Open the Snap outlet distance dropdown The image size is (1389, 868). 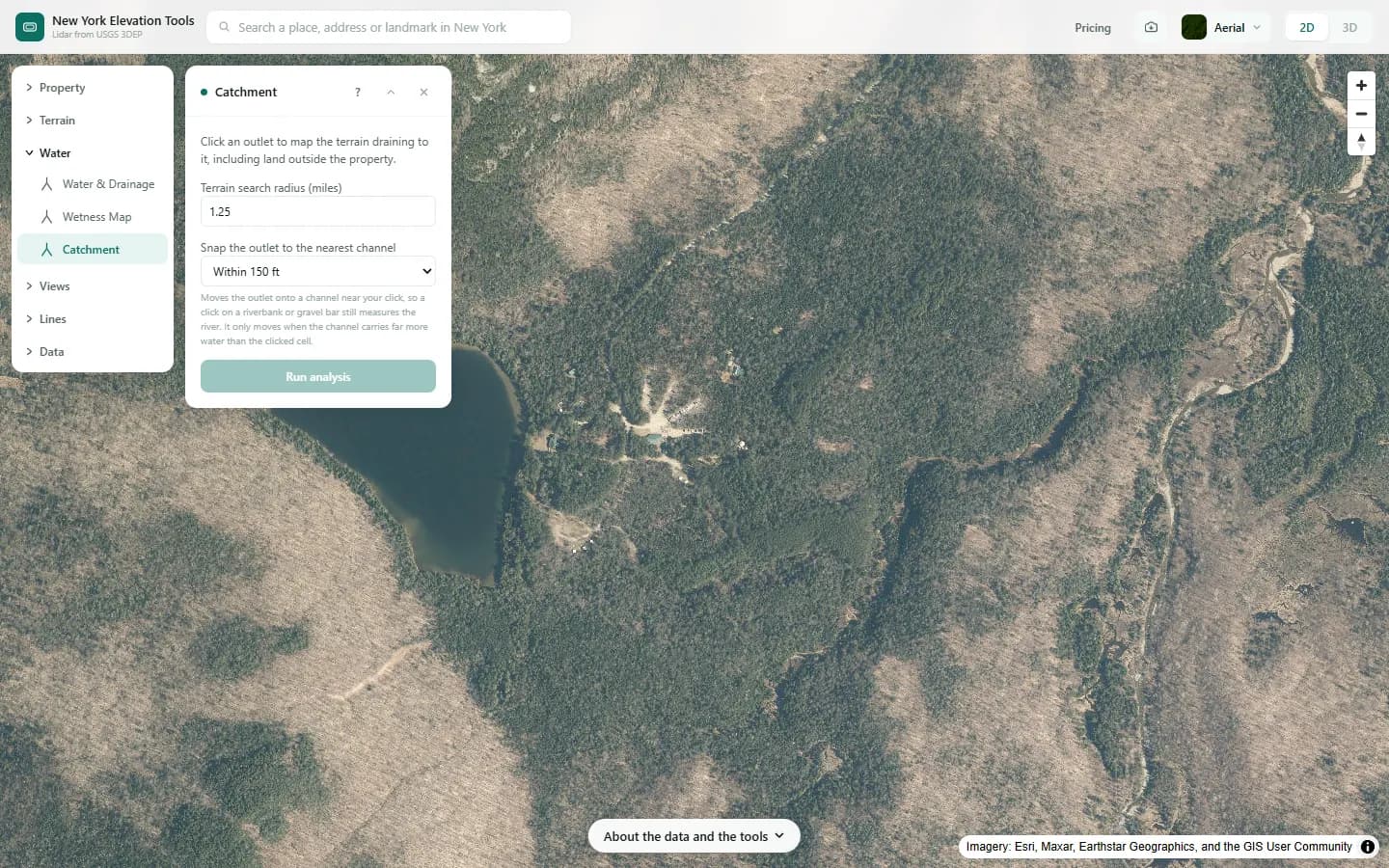coord(318,271)
